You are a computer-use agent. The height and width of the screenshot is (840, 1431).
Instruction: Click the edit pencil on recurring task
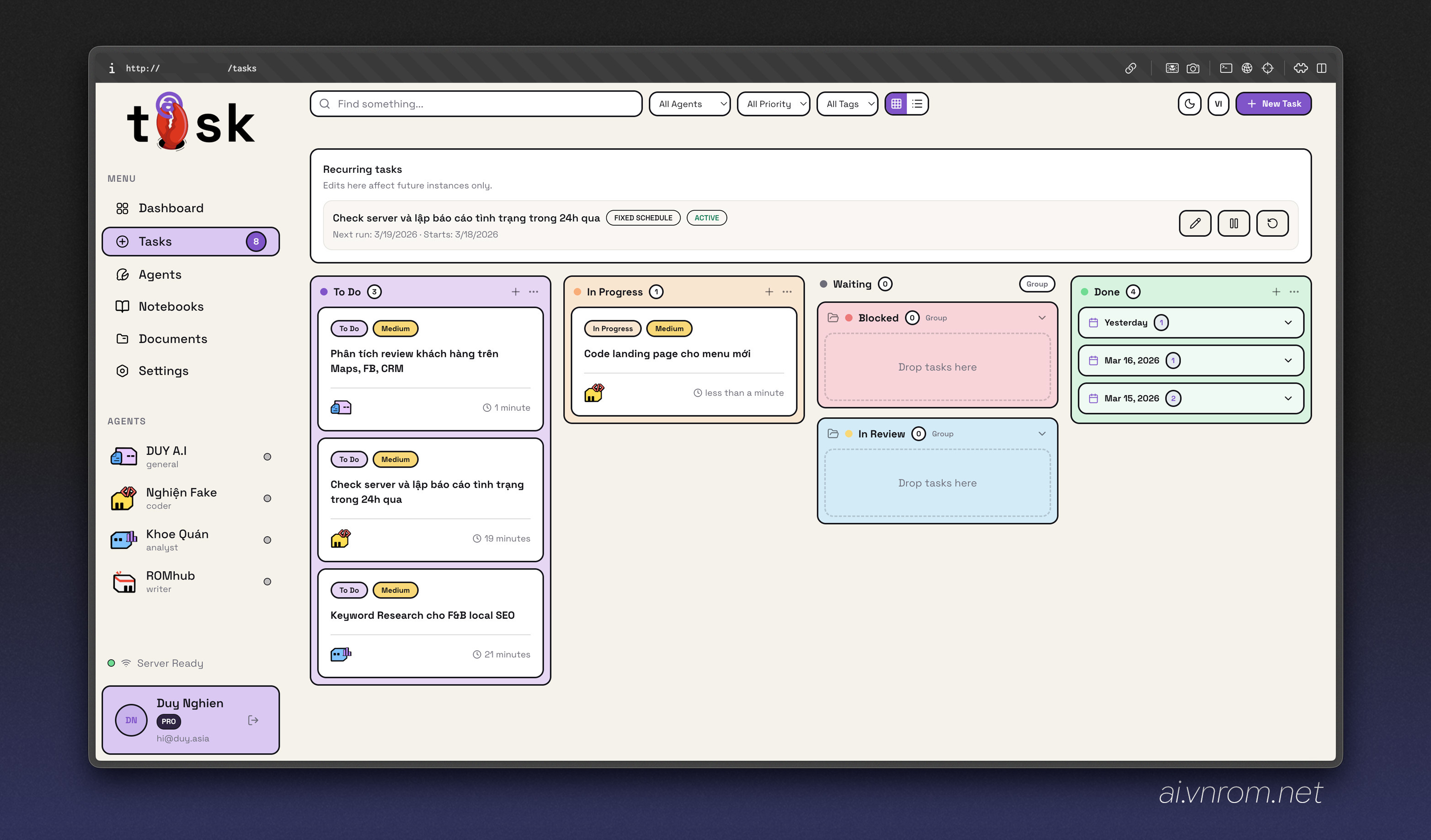click(1195, 223)
